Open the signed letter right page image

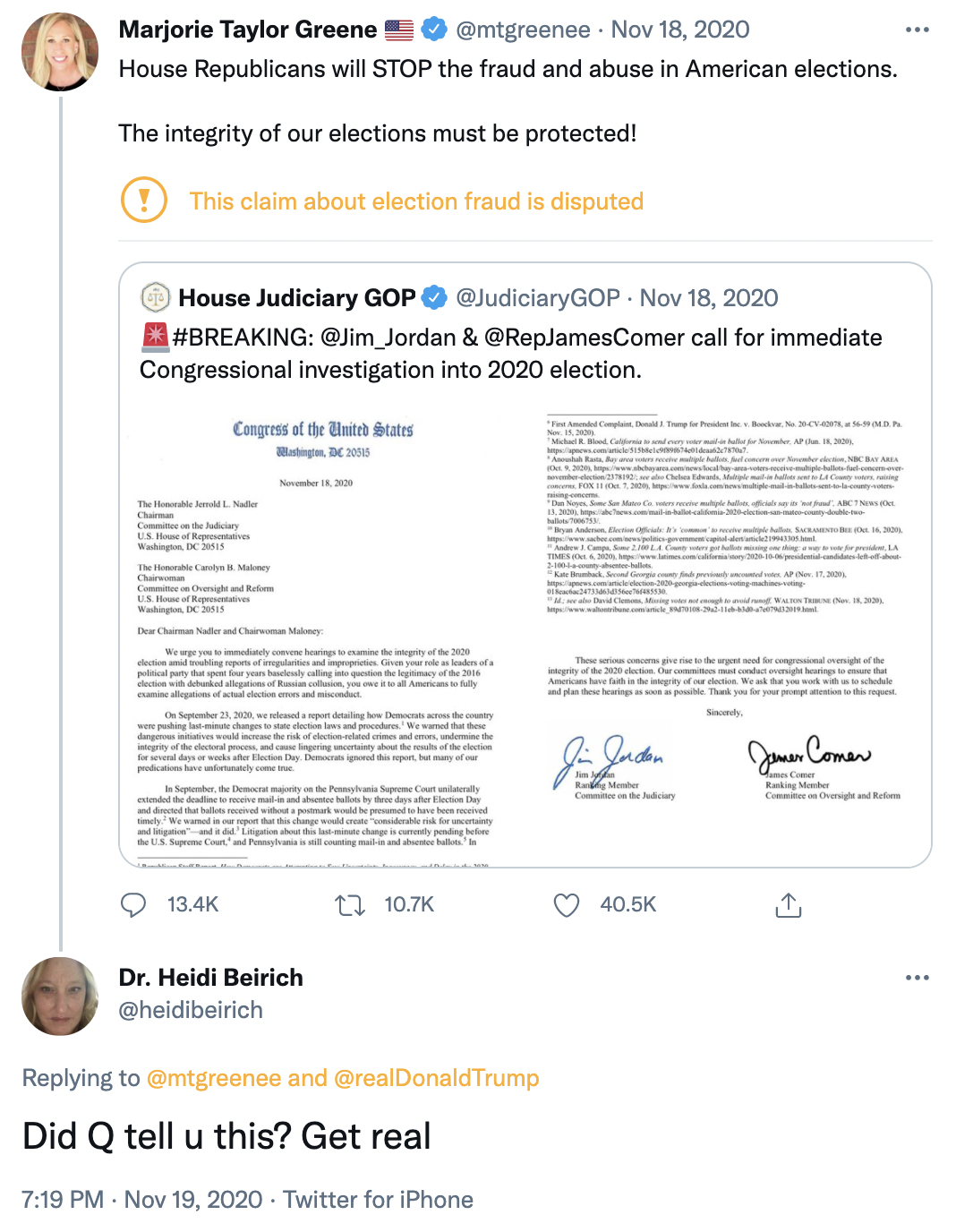[x=725, y=609]
